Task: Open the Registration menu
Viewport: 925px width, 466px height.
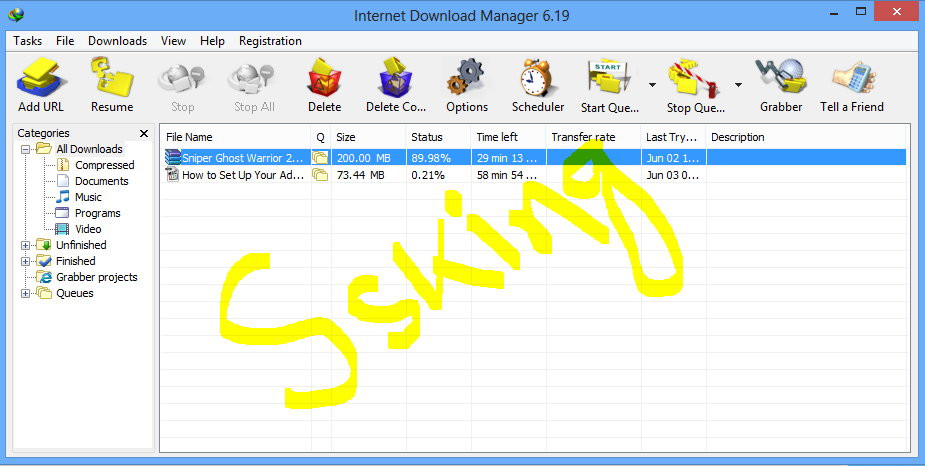Action: point(270,41)
